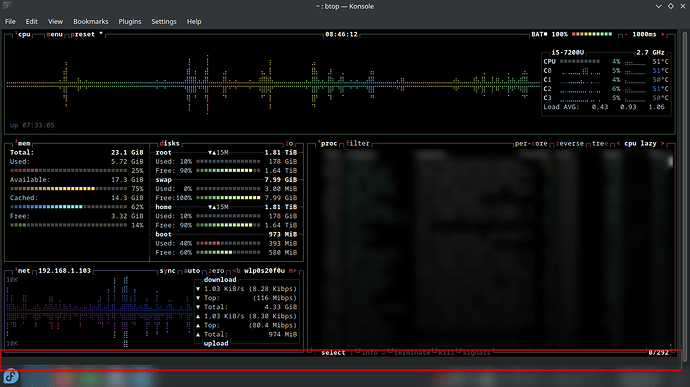Toggle network sync scaling
This screenshot has width=690, height=387.
pyautogui.click(x=167, y=270)
